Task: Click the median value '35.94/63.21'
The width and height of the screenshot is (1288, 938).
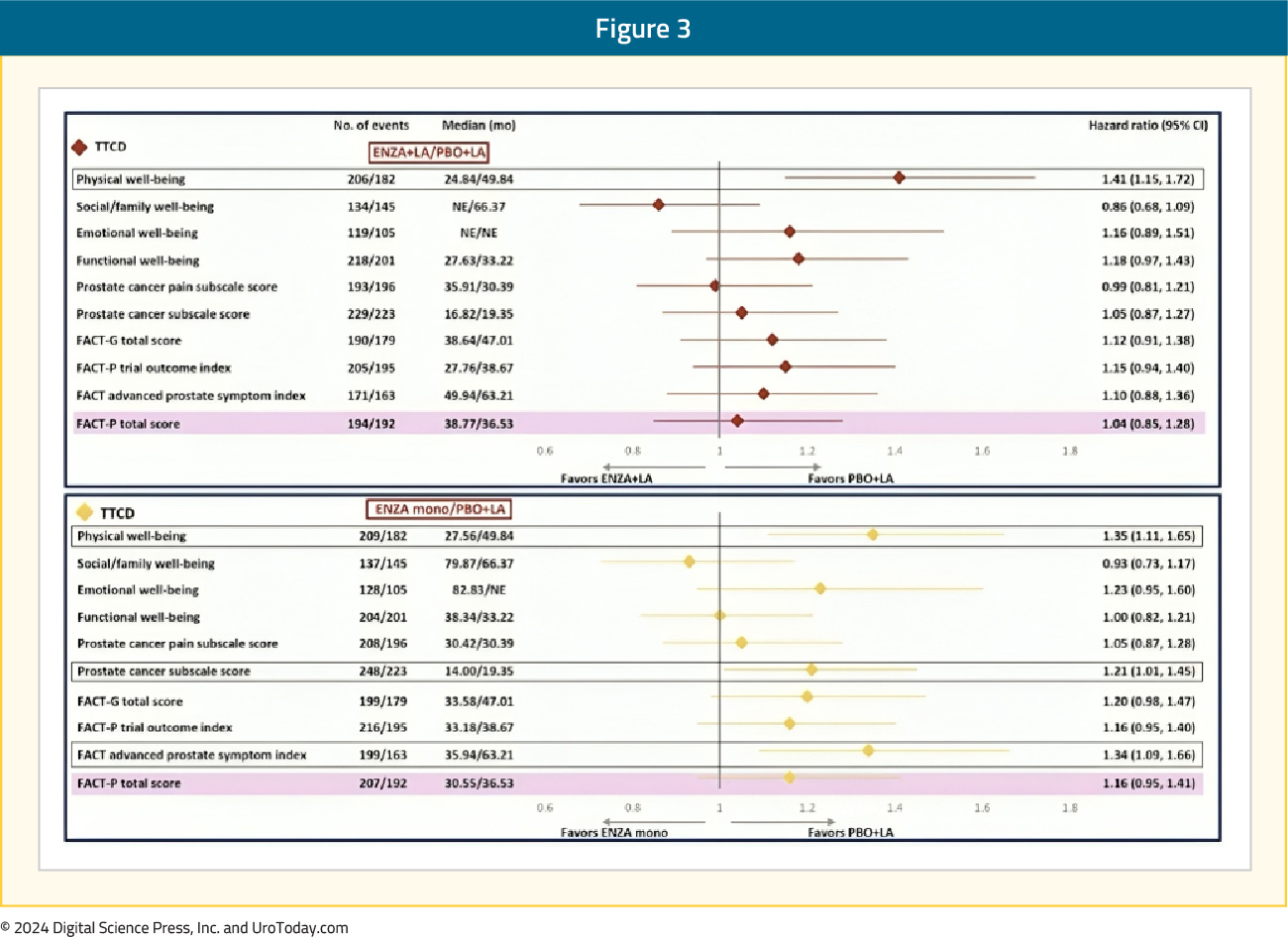Action: [479, 755]
